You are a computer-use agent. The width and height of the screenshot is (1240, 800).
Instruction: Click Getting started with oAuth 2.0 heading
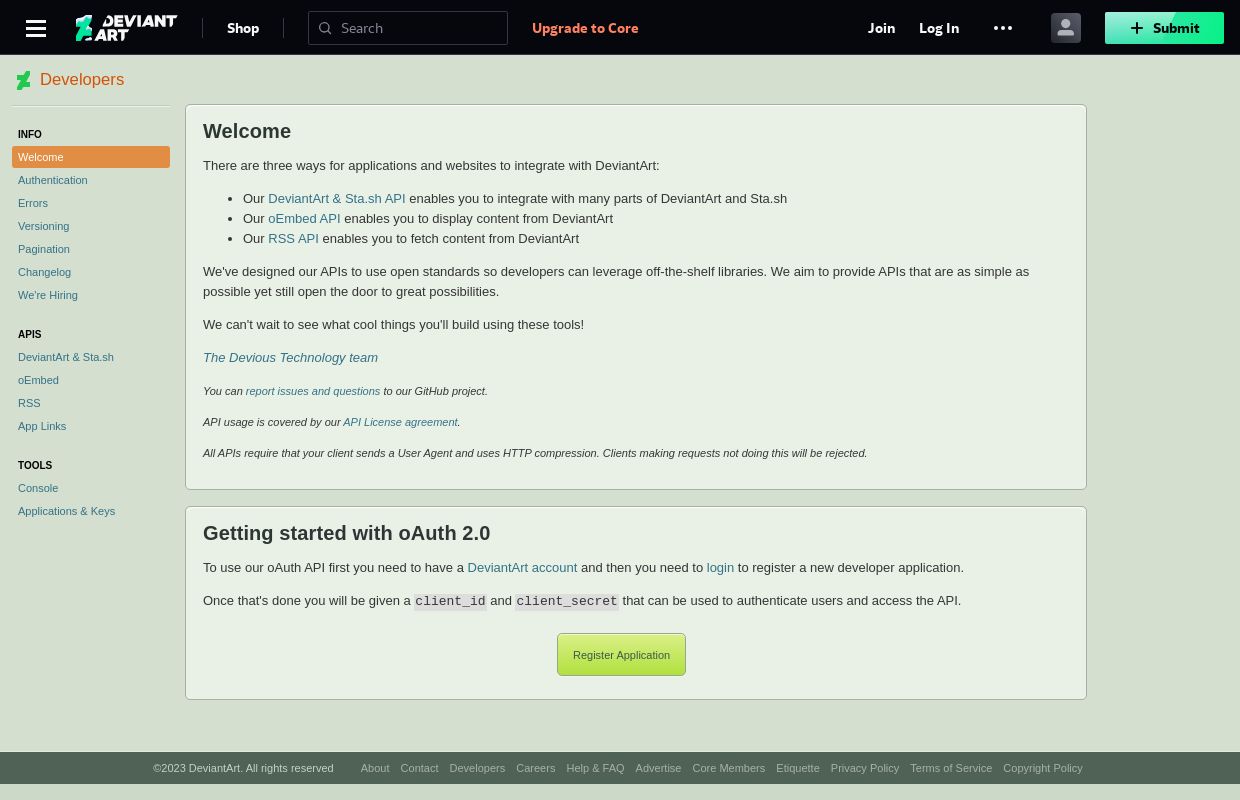[x=346, y=533]
